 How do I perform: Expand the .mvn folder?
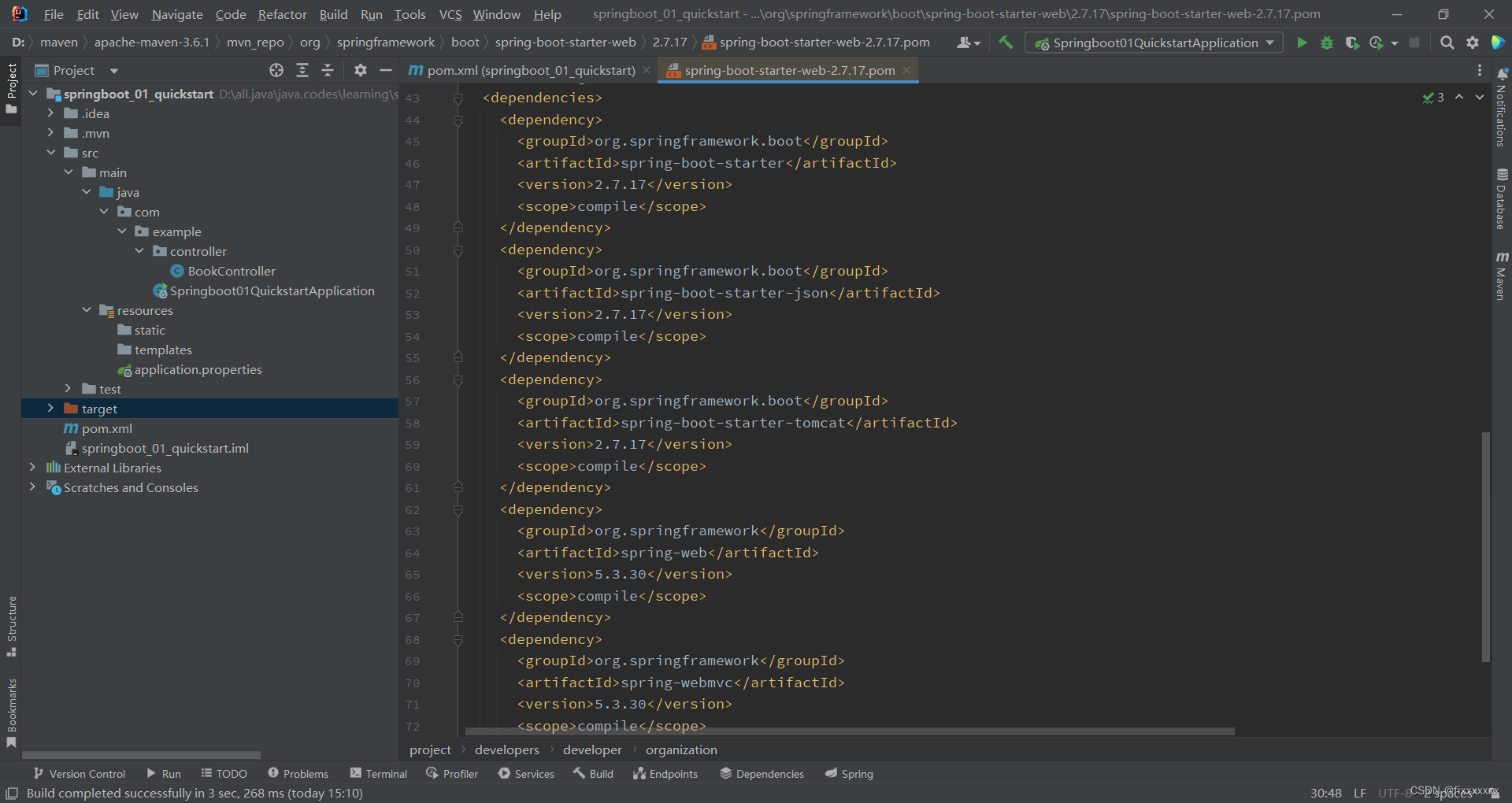50,132
